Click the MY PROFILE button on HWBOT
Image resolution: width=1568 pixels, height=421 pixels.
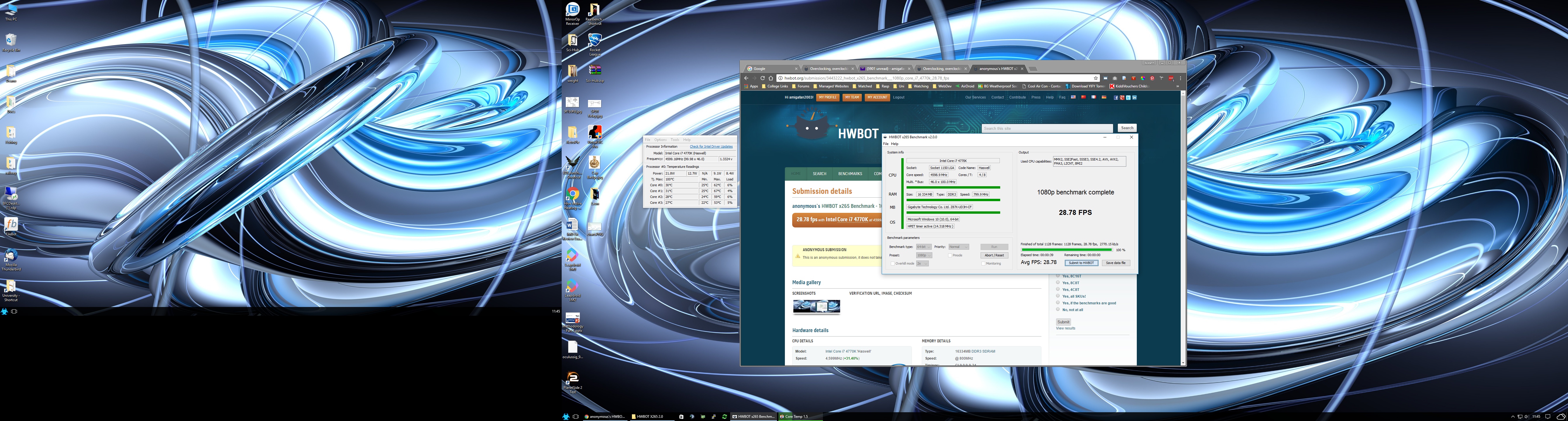click(x=828, y=97)
